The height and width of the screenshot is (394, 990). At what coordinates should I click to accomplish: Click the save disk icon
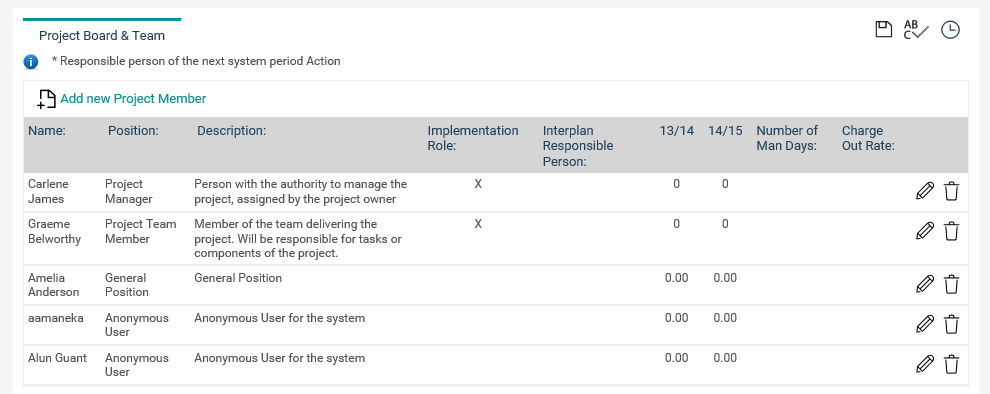(883, 30)
